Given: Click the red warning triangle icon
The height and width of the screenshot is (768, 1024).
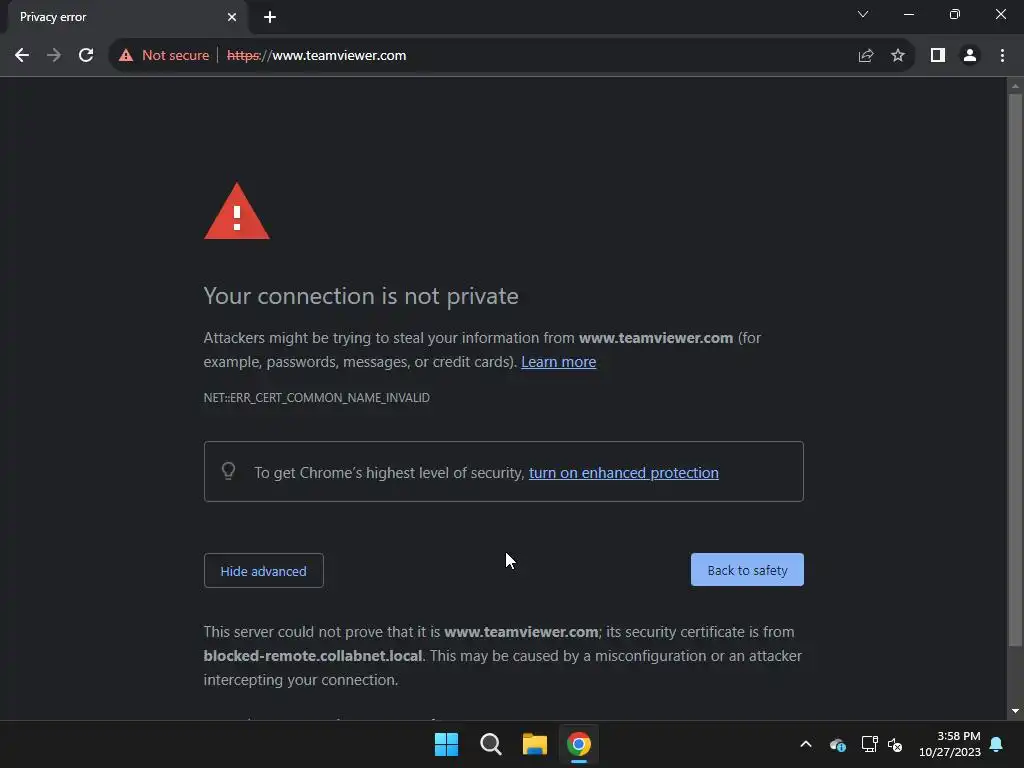Looking at the screenshot, I should (236, 212).
